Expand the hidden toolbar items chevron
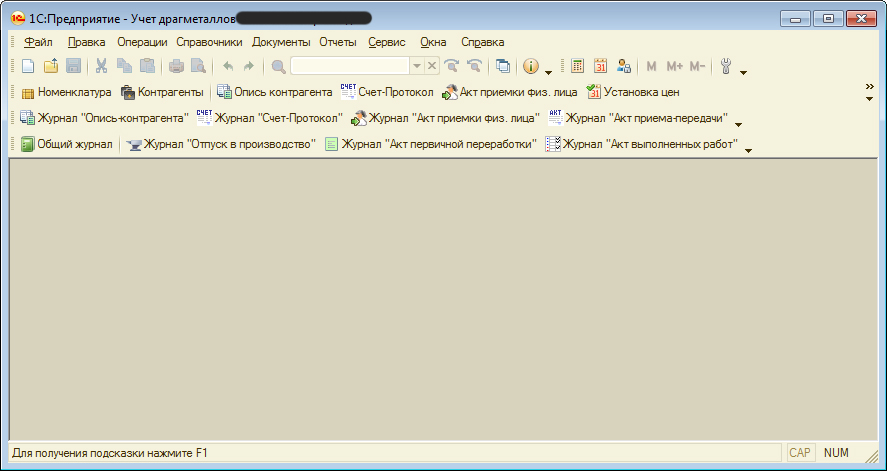Screen dimensions: 887x471 coord(869,88)
